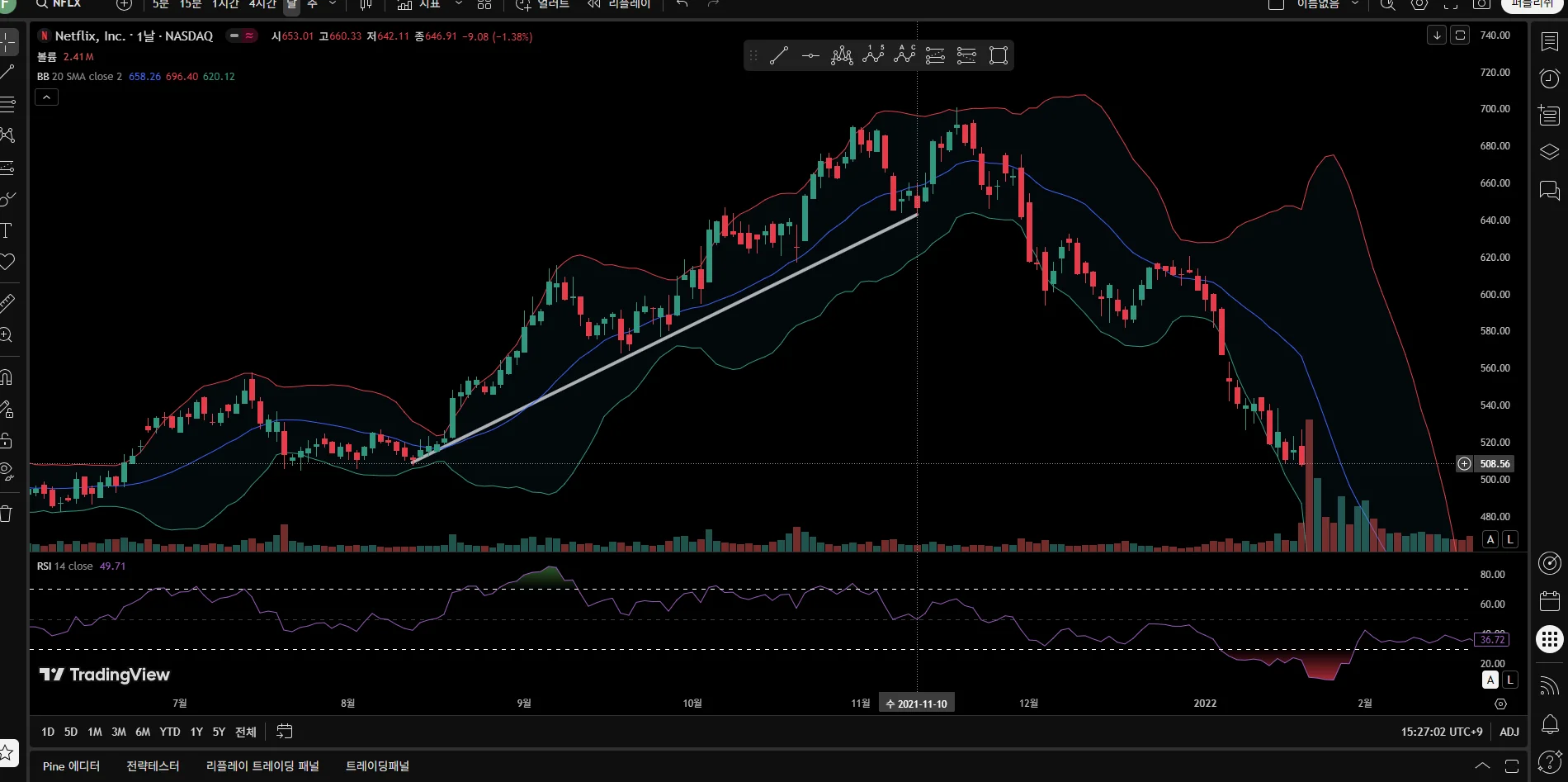The width and height of the screenshot is (1568, 782).
Task: Expand the bottom panel with up chevron
Action: coord(1482,766)
